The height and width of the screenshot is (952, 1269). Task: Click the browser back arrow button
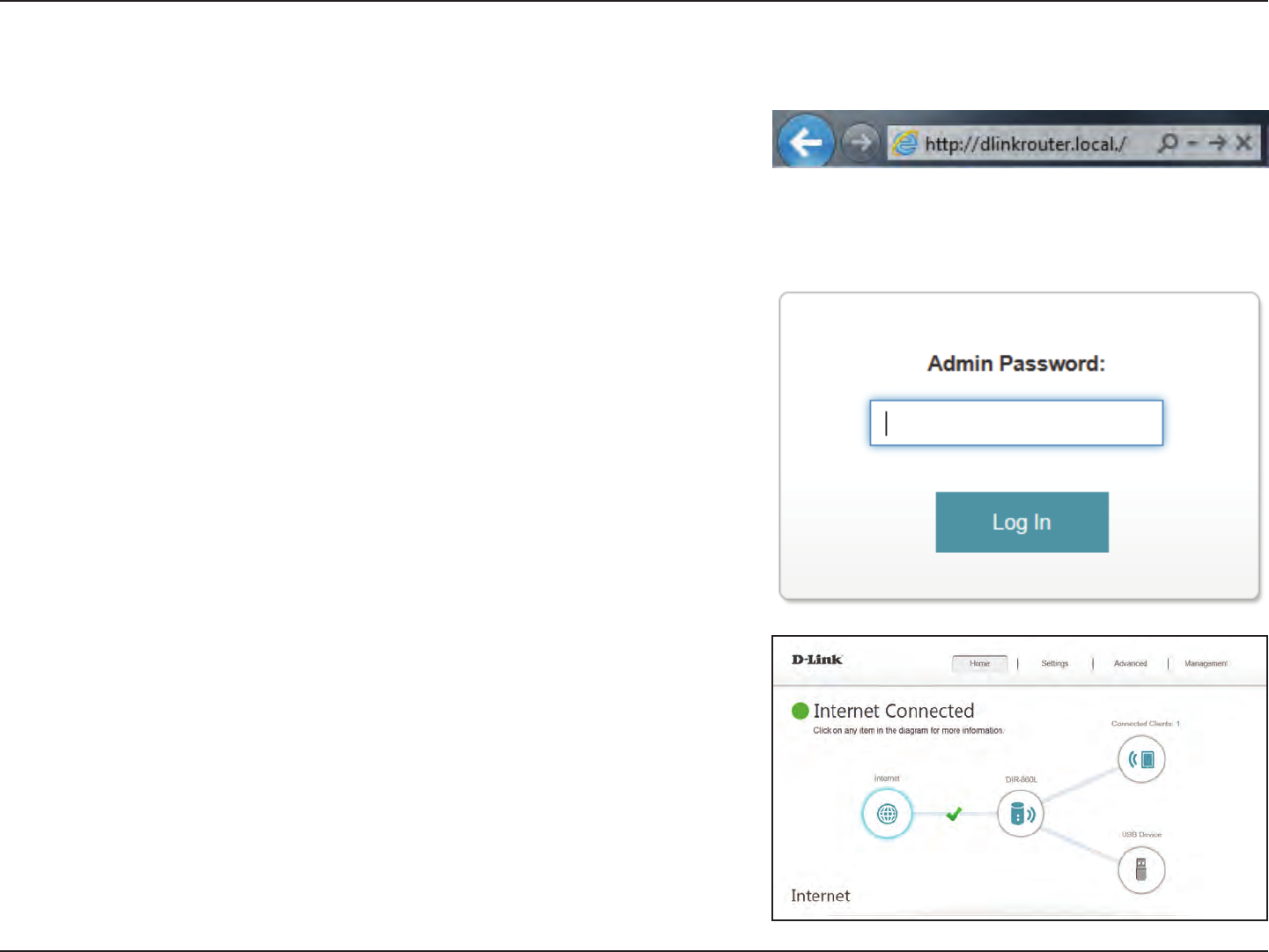(x=806, y=141)
